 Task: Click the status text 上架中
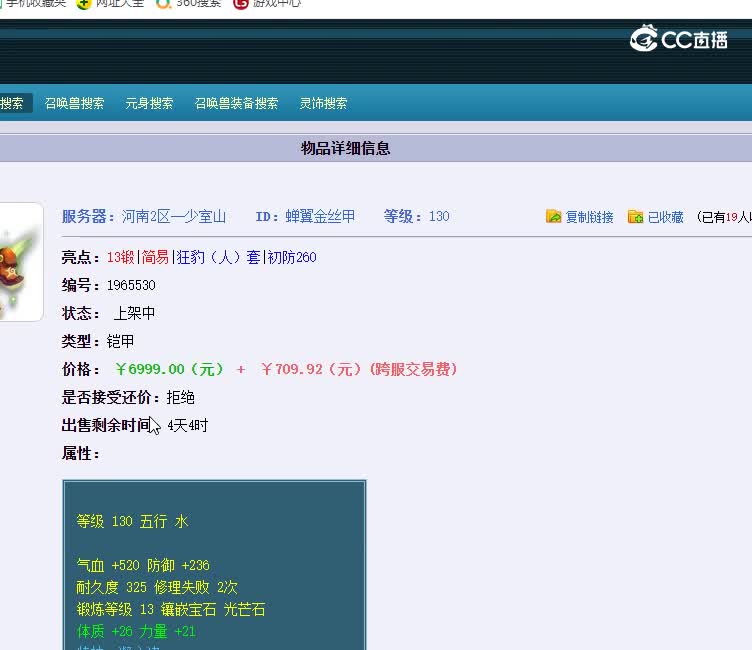coord(134,313)
